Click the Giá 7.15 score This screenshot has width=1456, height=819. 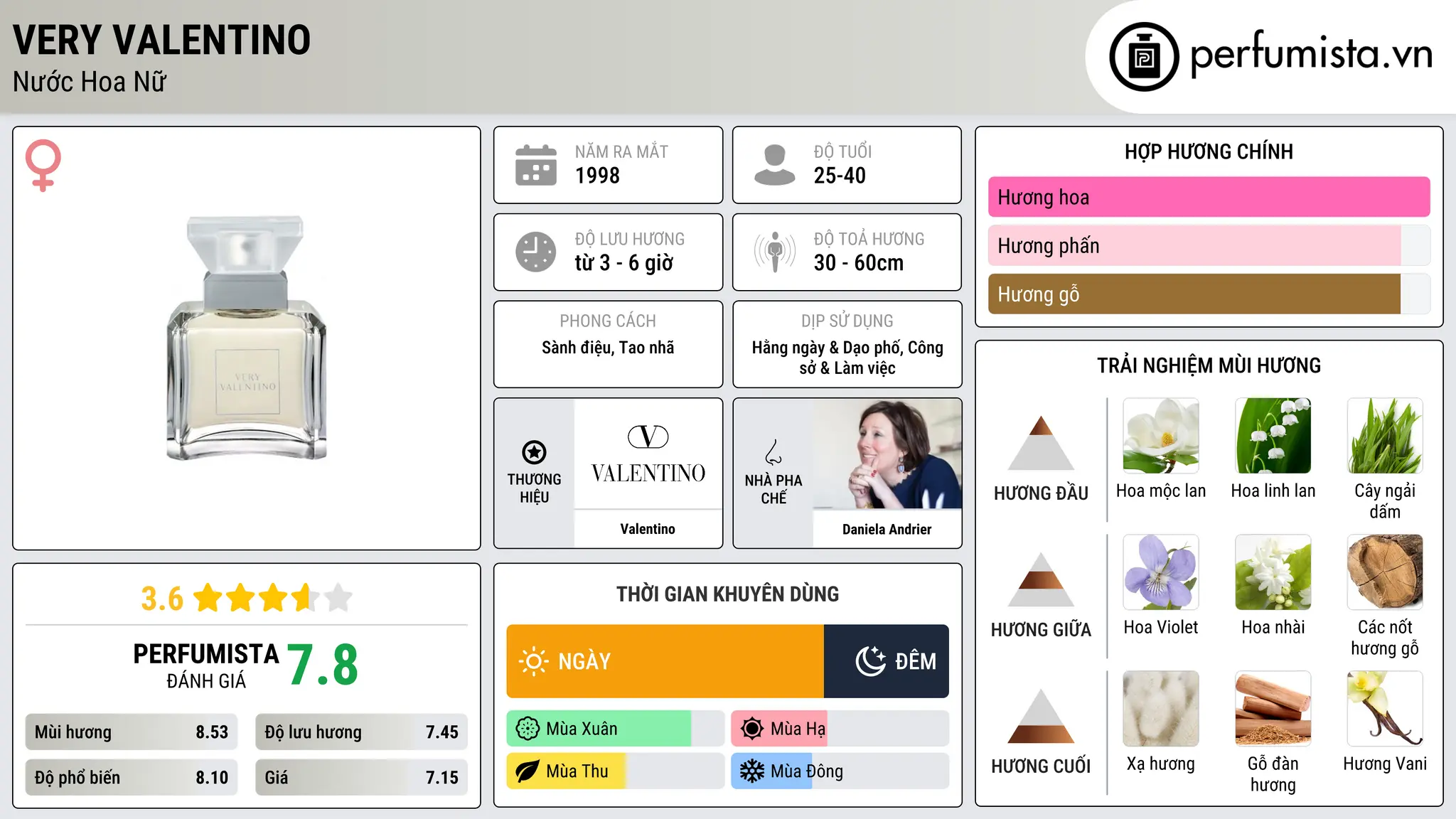361,778
